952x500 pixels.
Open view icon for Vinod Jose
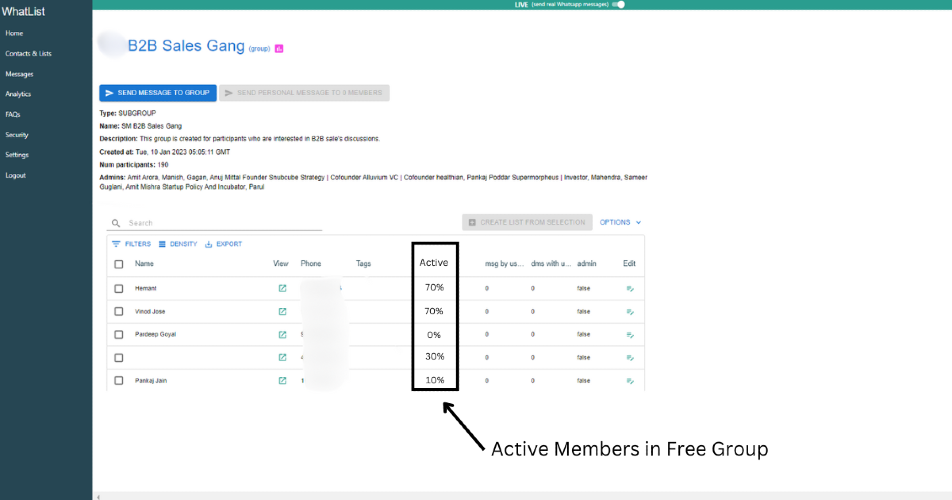click(x=282, y=311)
